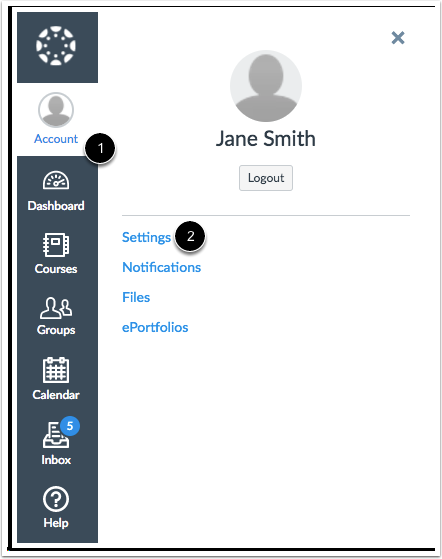Open the Courses notebook icon
The height and width of the screenshot is (559, 442).
point(56,245)
